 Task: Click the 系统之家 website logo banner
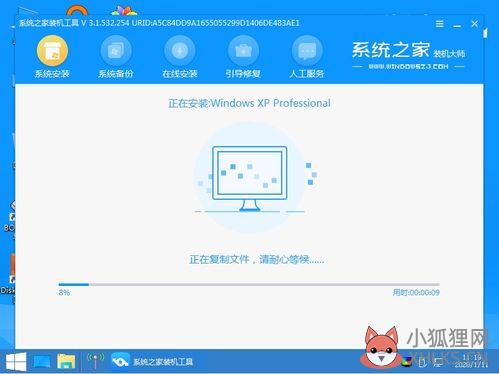click(x=408, y=55)
